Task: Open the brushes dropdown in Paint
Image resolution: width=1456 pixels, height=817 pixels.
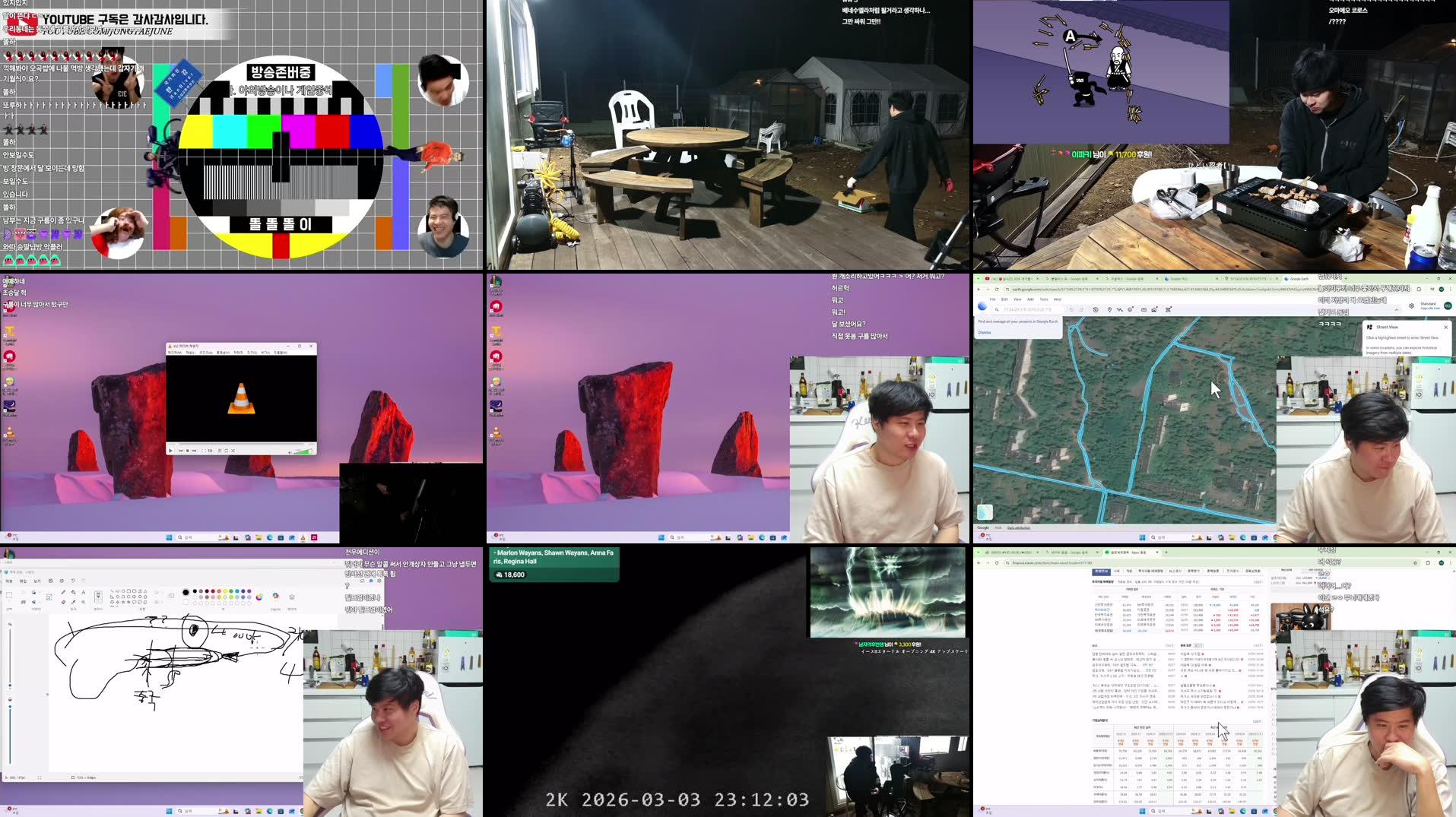Action: point(98,597)
